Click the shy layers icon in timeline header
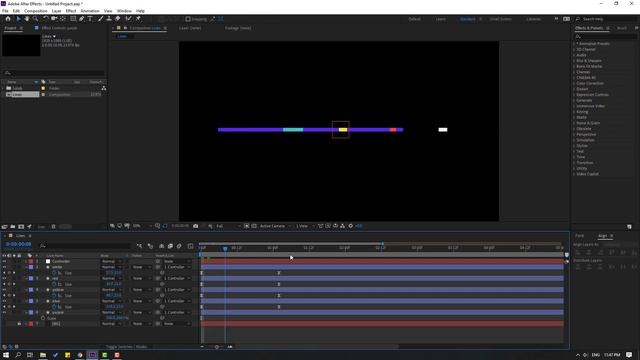Screen dimensions: 640x360 (162, 246)
